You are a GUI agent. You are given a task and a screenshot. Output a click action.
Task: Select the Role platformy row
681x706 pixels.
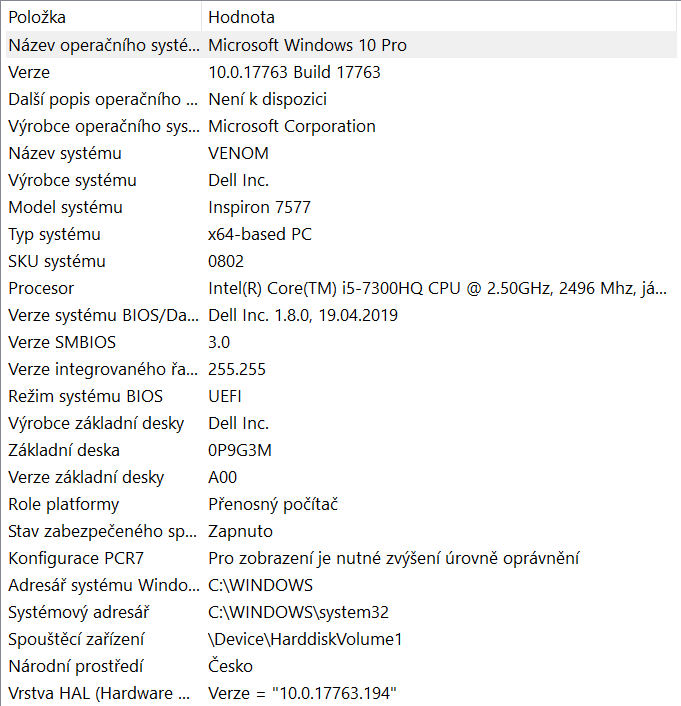(x=63, y=504)
